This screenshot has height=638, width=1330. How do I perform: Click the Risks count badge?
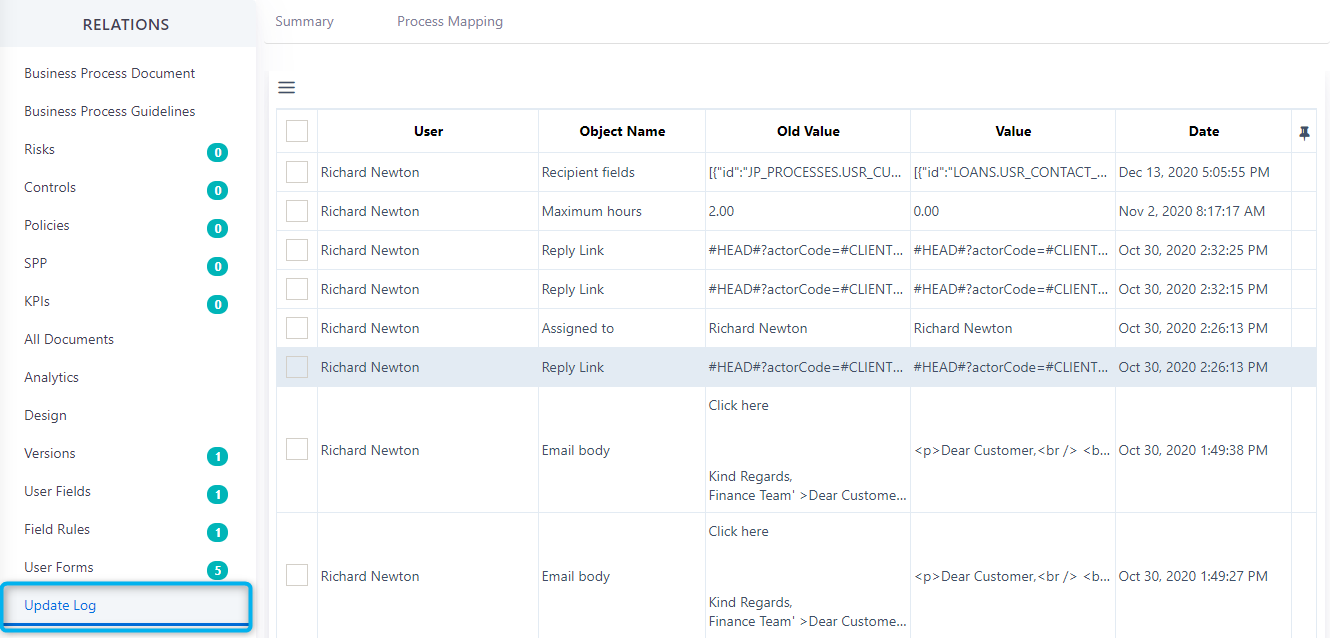[x=217, y=153]
